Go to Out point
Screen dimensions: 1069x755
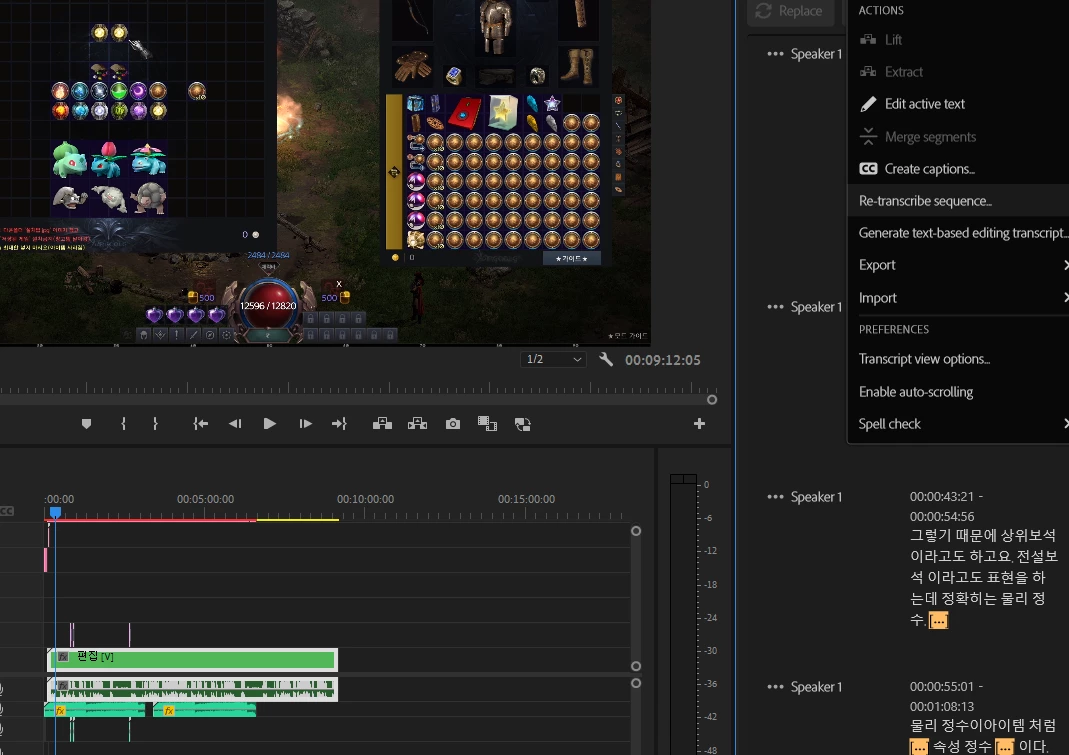[340, 424]
